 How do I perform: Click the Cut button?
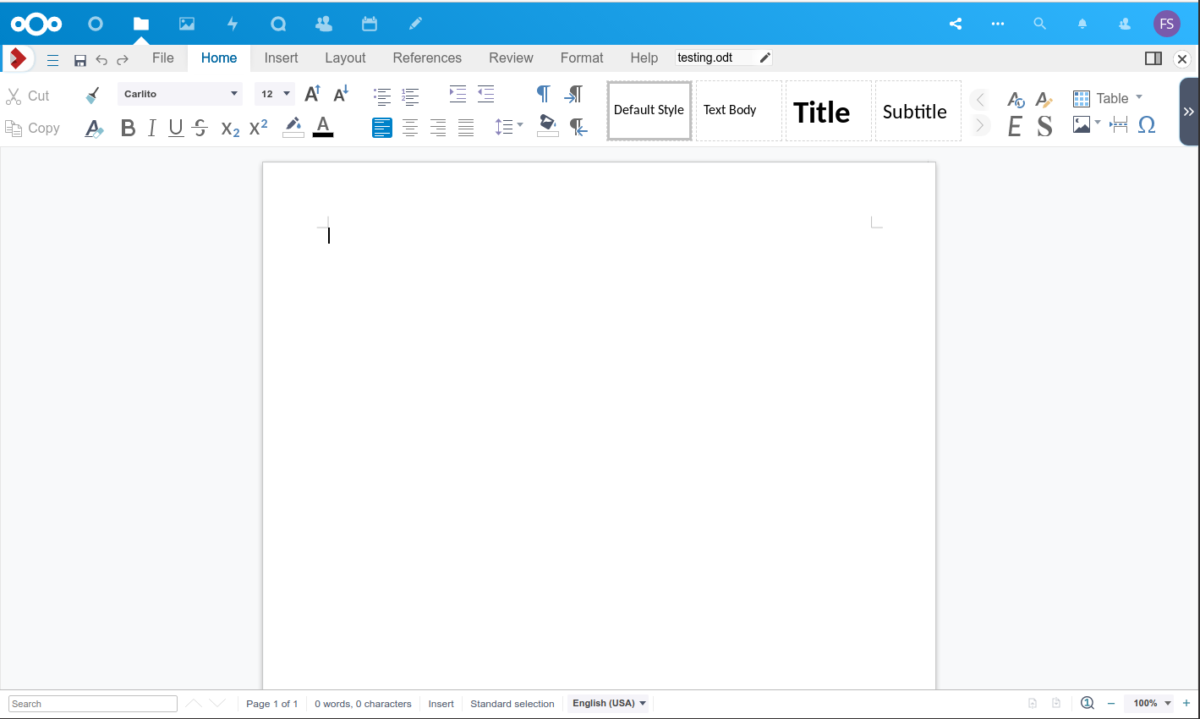coord(28,96)
